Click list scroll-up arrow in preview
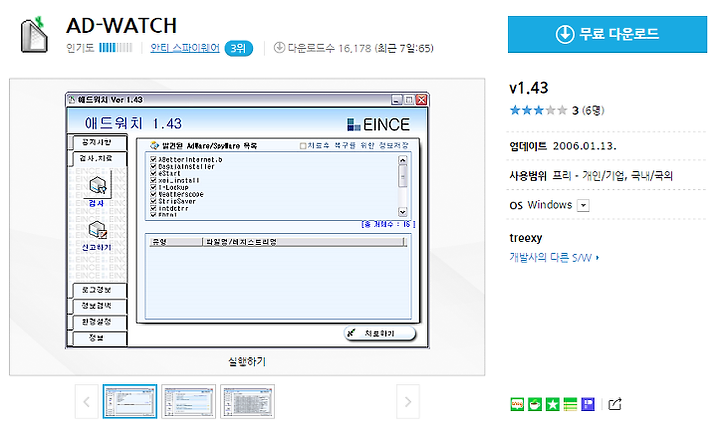Image resolution: width=720 pixels, height=438 pixels. (x=403, y=160)
